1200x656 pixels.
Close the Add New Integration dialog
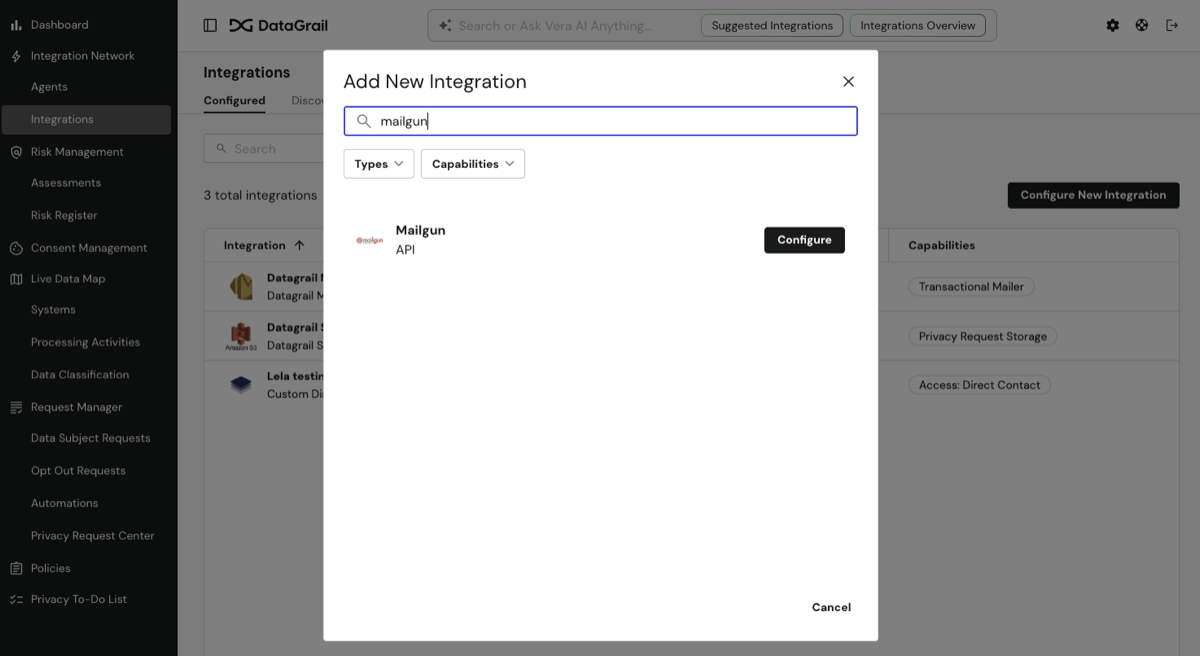click(x=848, y=82)
